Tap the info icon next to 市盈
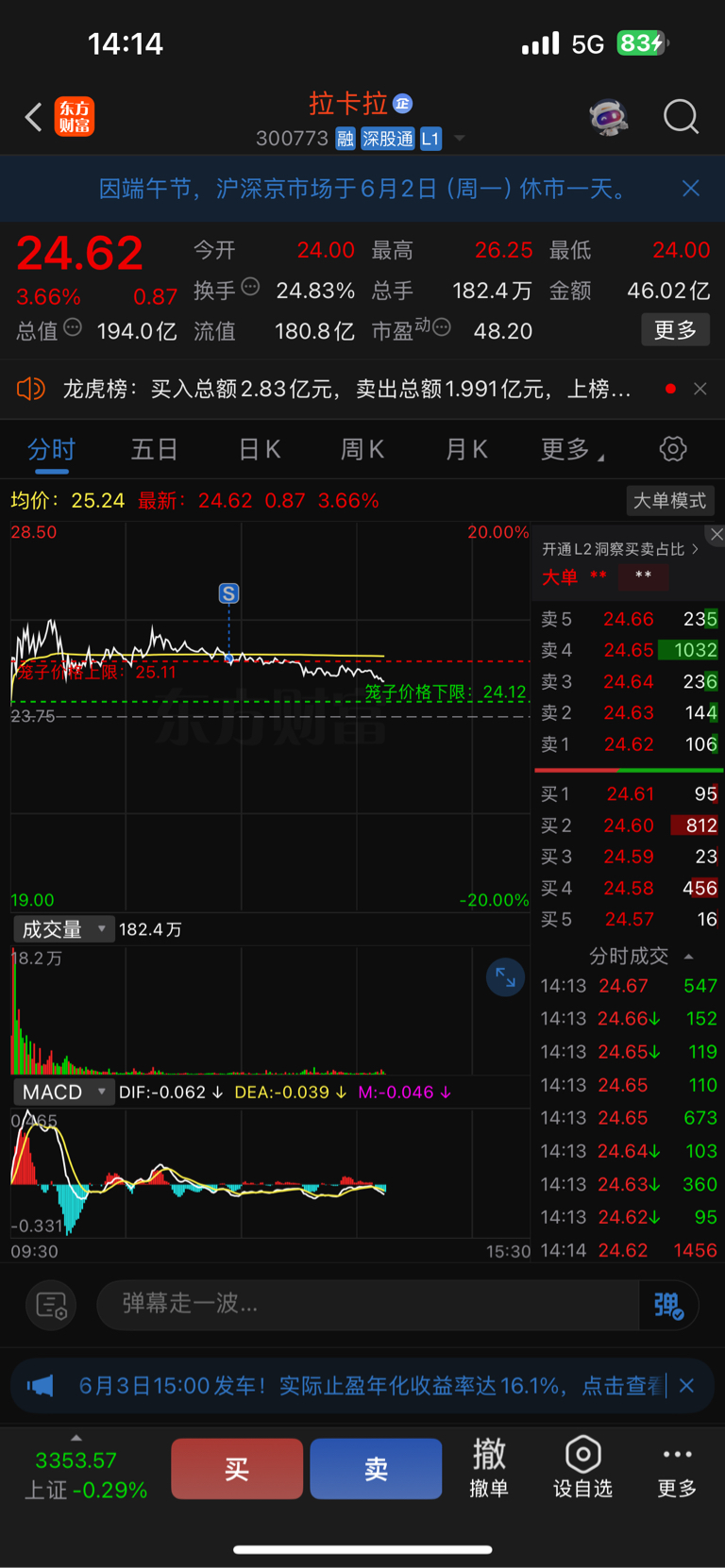 (441, 327)
